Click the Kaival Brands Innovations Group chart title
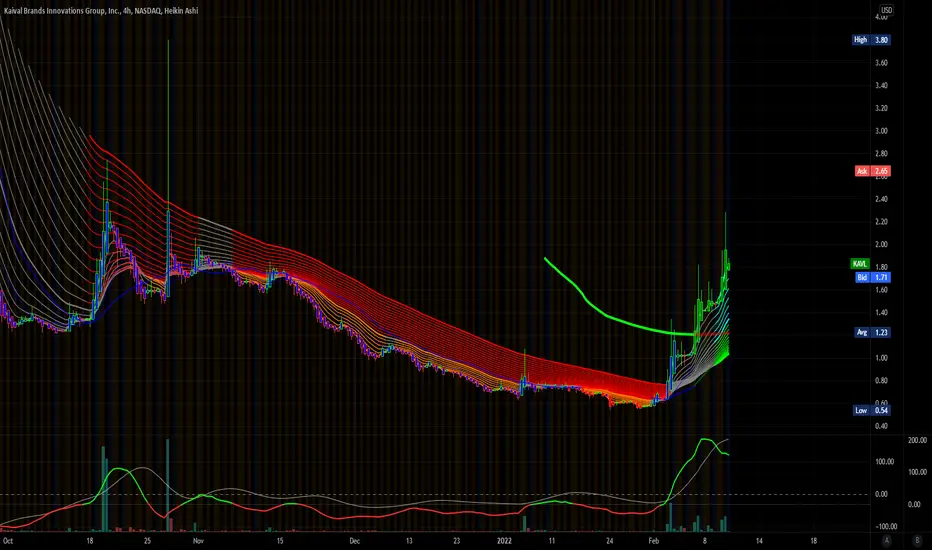932x550 pixels. click(x=101, y=11)
